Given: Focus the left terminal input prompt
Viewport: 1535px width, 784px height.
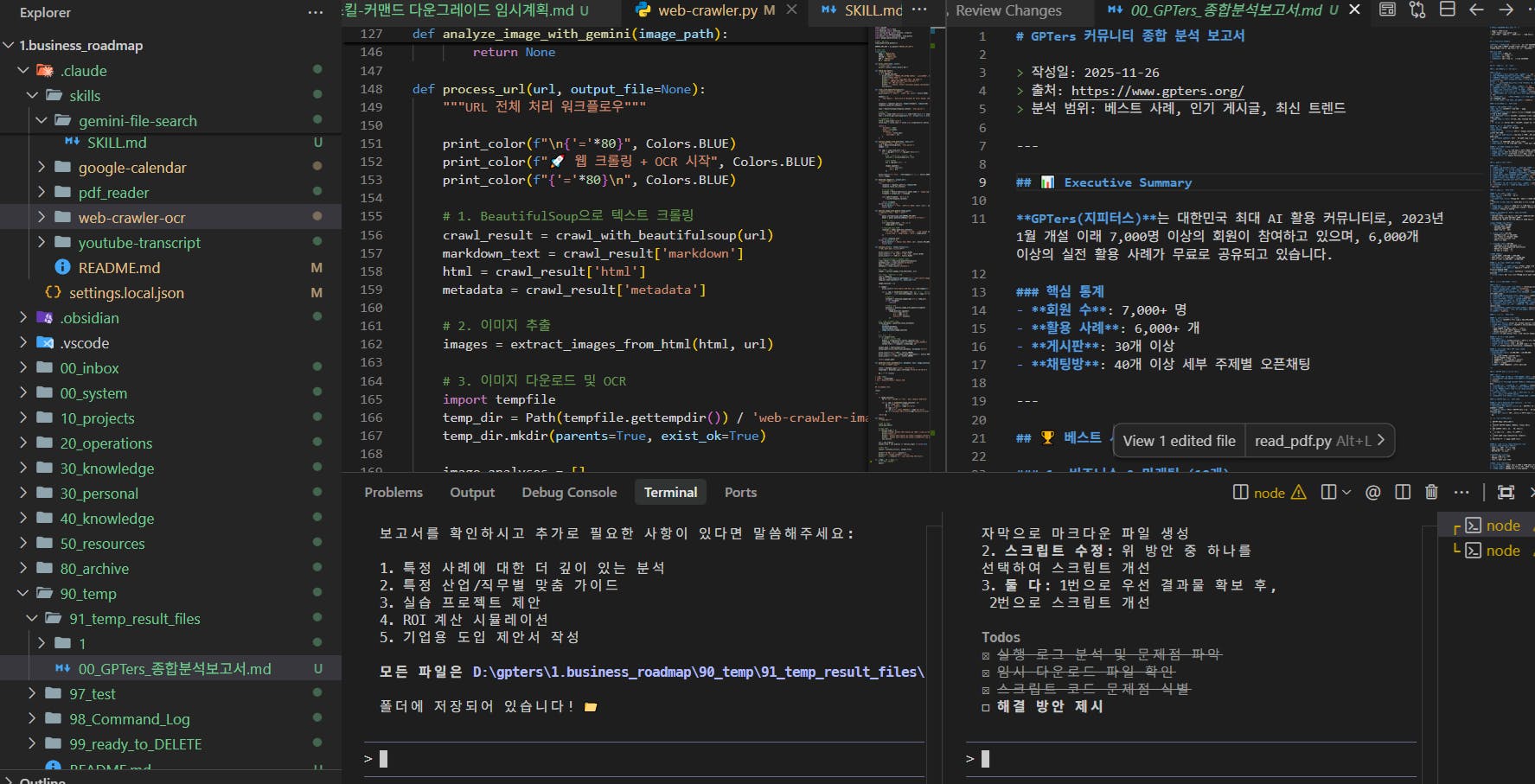Looking at the screenshot, I should [644, 759].
